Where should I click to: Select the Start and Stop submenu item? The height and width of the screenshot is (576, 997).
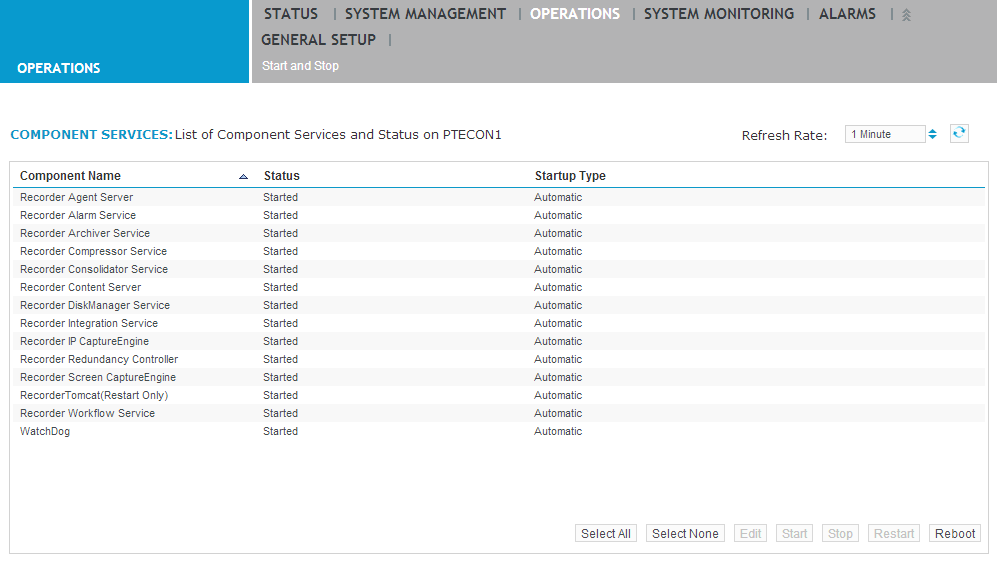(299, 65)
